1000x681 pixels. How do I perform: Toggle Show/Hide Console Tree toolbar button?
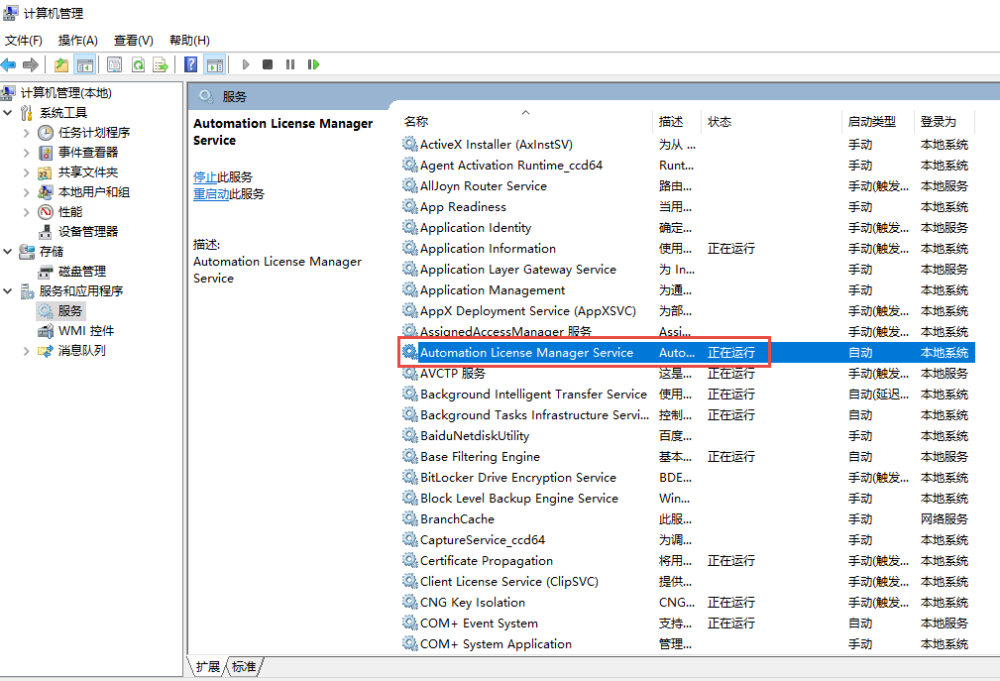[x=85, y=65]
